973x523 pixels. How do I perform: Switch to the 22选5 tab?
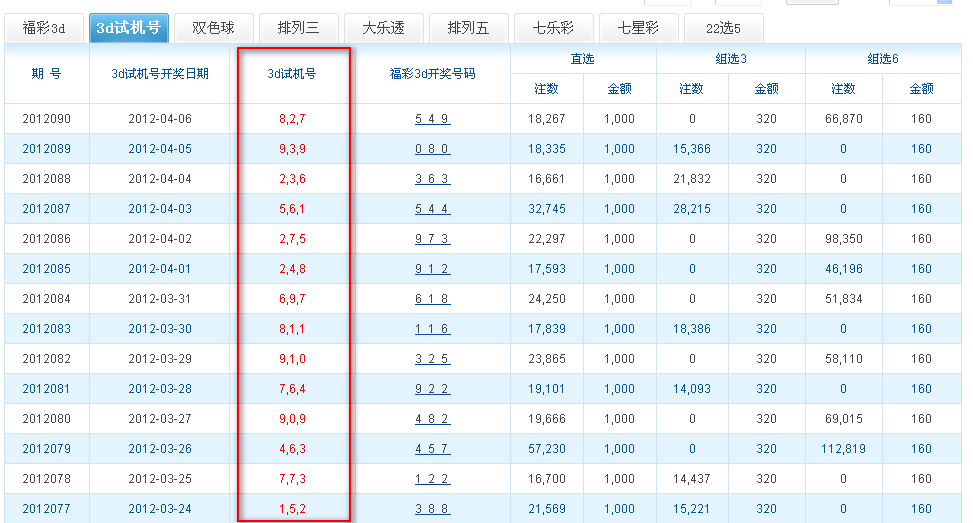click(x=724, y=29)
